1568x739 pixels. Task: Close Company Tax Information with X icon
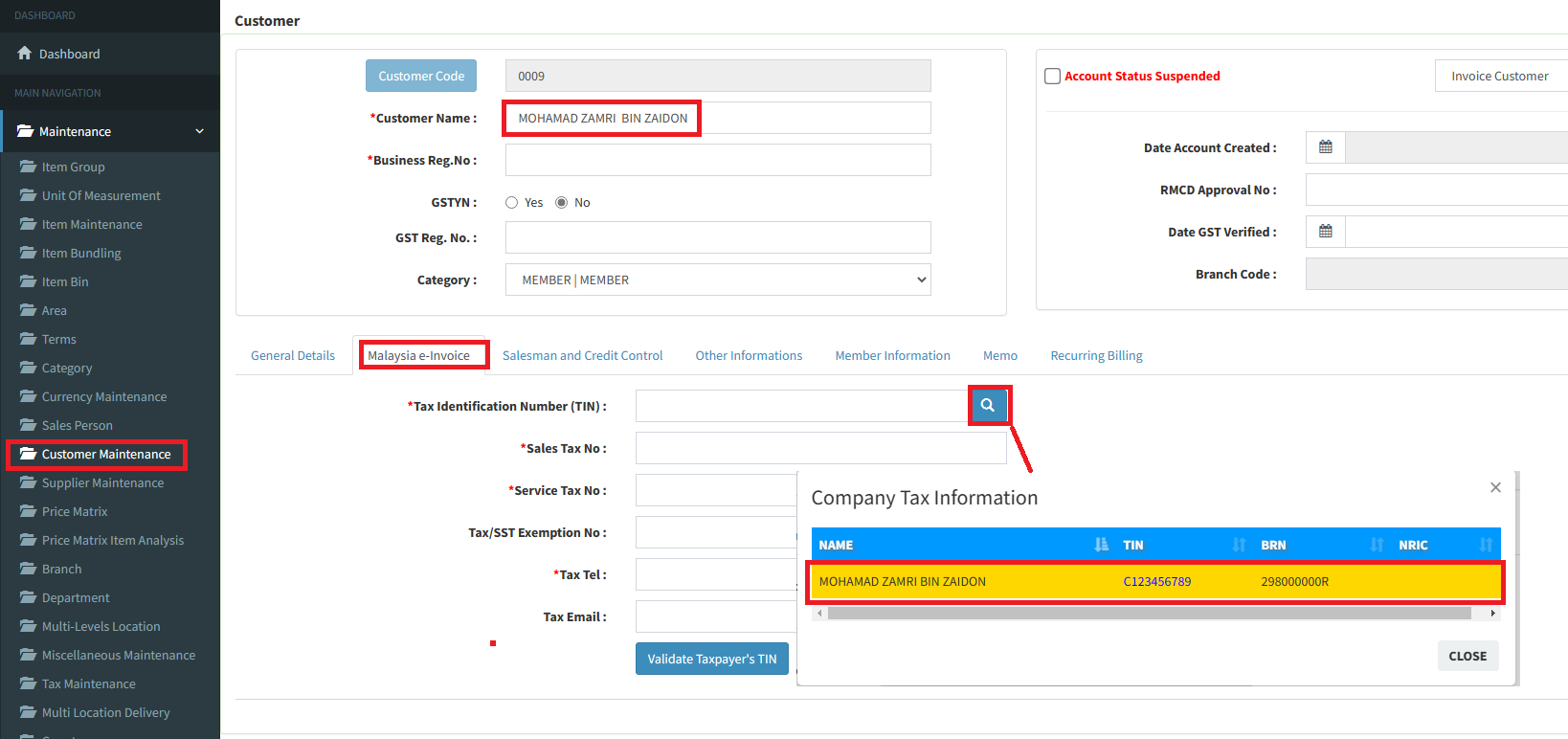tap(1495, 488)
